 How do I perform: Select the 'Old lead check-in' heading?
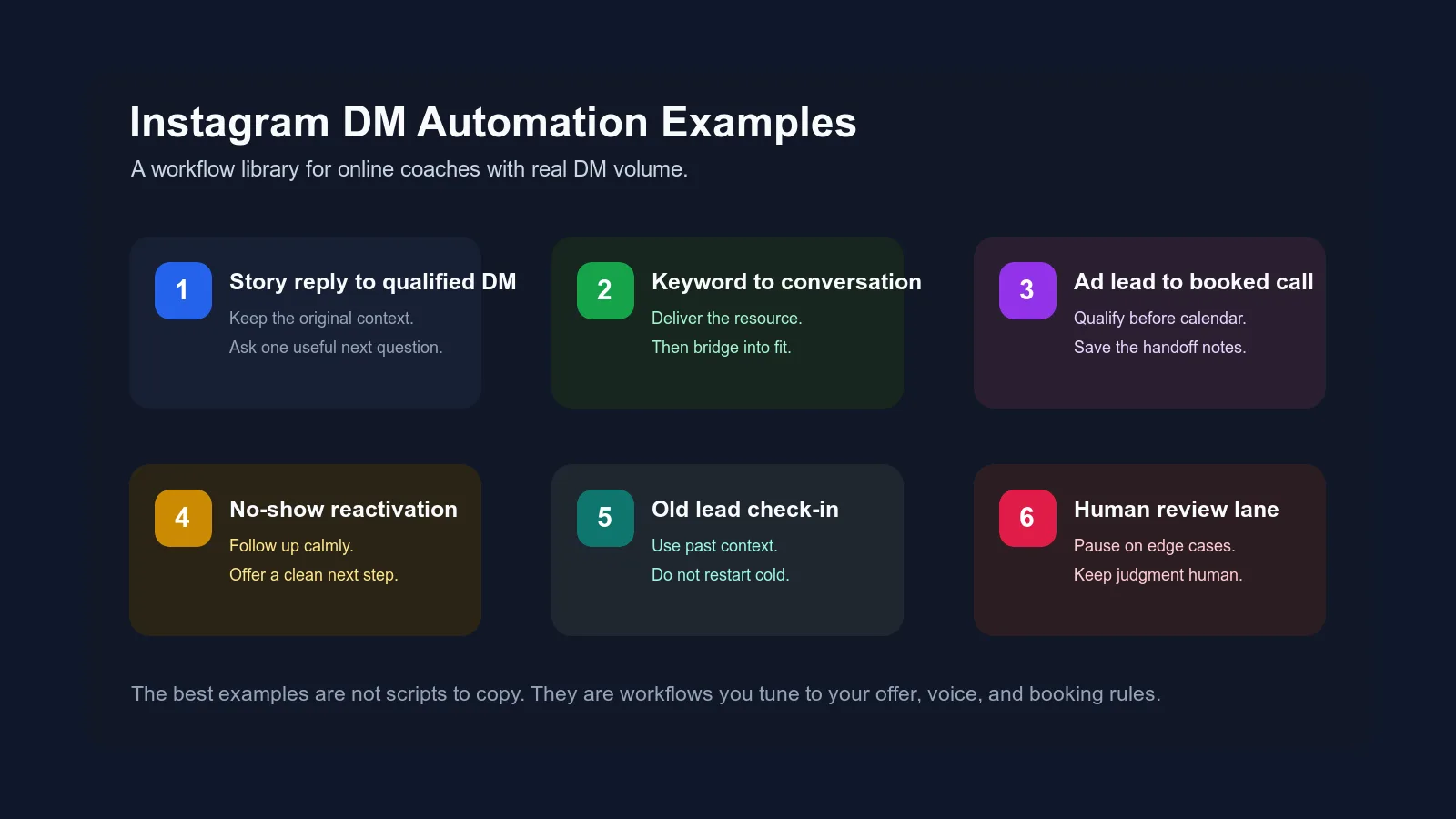745,510
